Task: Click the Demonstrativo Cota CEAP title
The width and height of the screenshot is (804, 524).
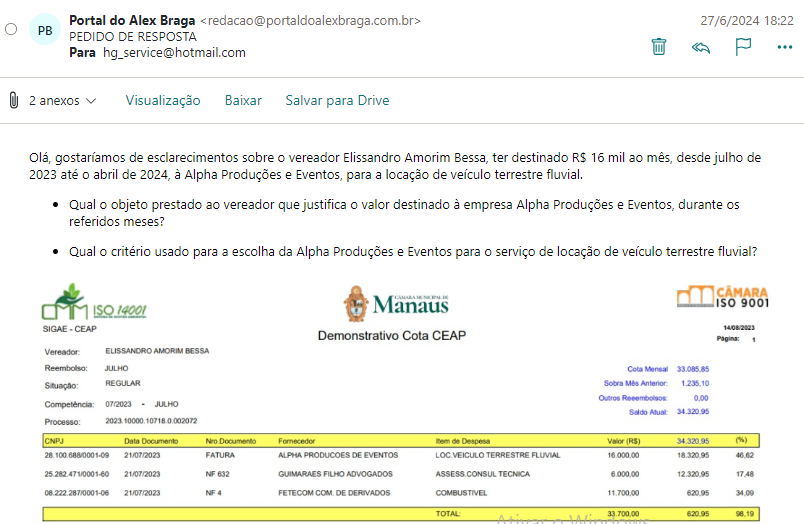Action: (392, 336)
